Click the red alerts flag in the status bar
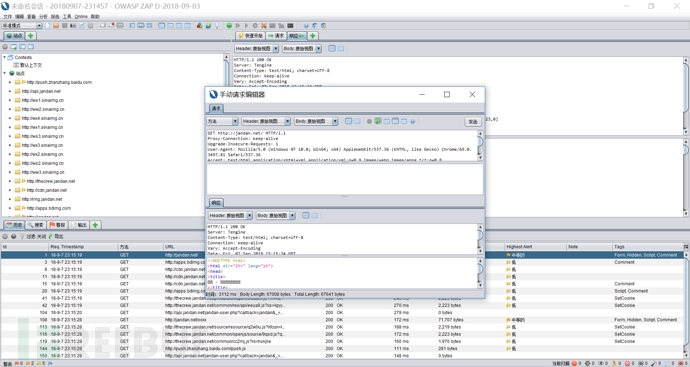 pyautogui.click(x=17, y=363)
